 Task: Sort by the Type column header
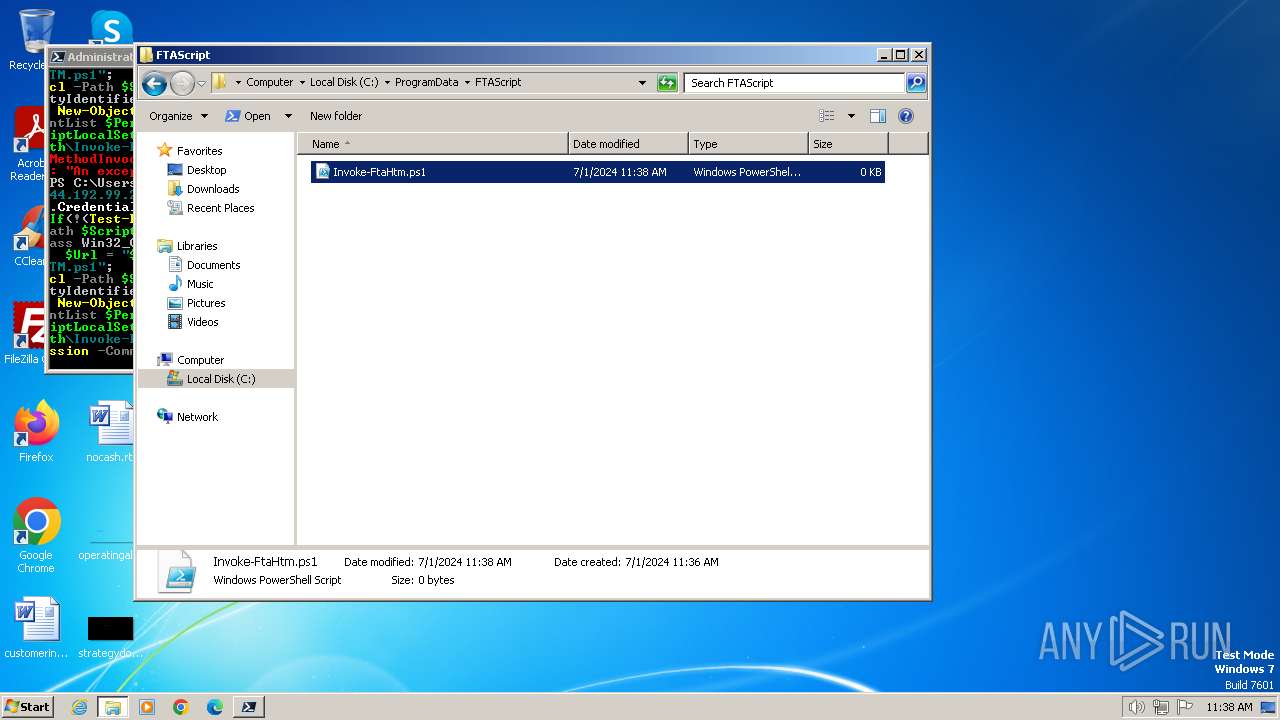[748, 144]
